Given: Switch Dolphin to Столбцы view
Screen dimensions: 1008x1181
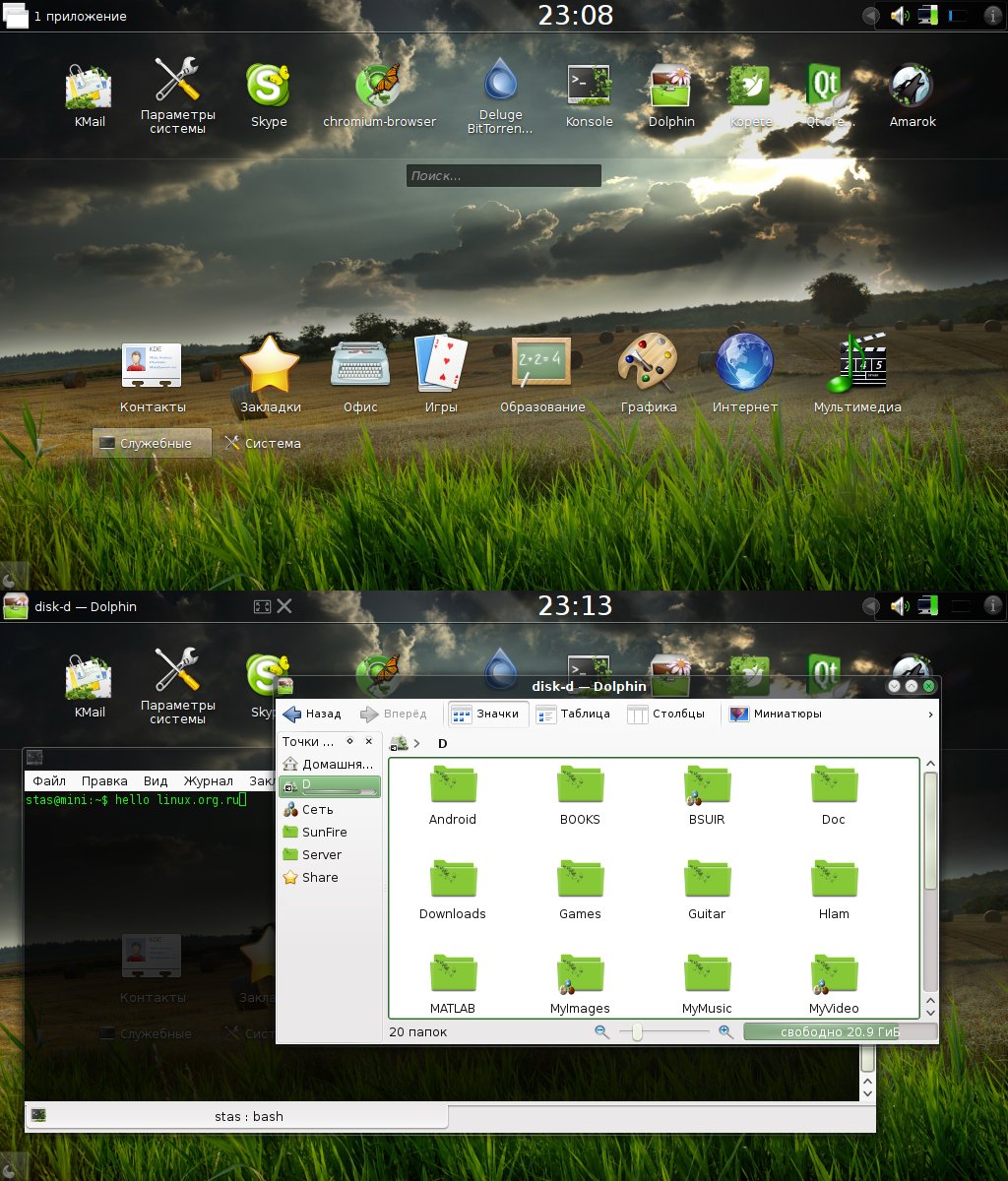Looking at the screenshot, I should [x=666, y=714].
